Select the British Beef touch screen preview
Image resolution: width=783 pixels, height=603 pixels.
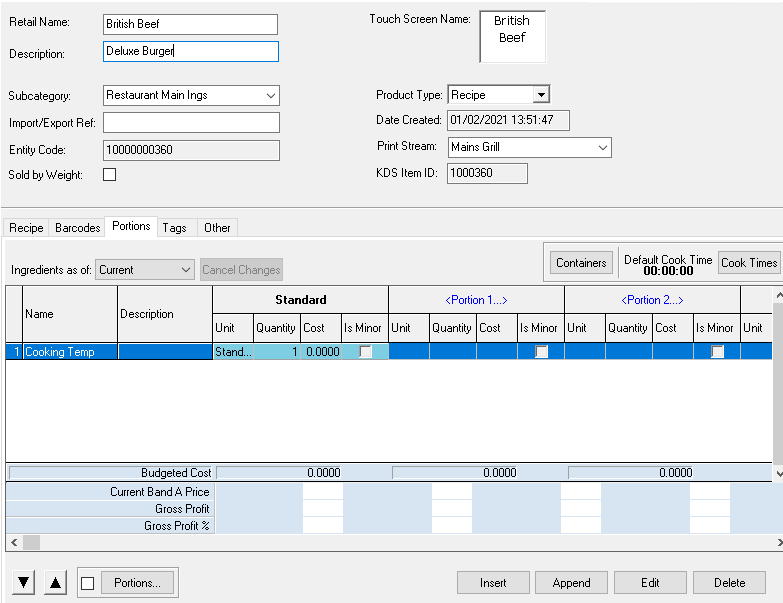pyautogui.click(x=512, y=37)
